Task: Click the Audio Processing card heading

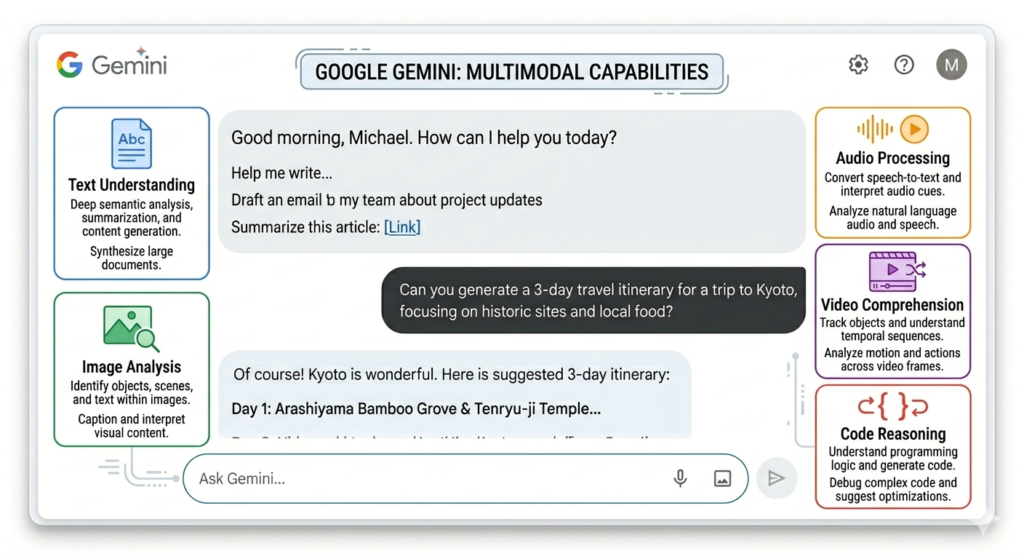Action: [893, 158]
